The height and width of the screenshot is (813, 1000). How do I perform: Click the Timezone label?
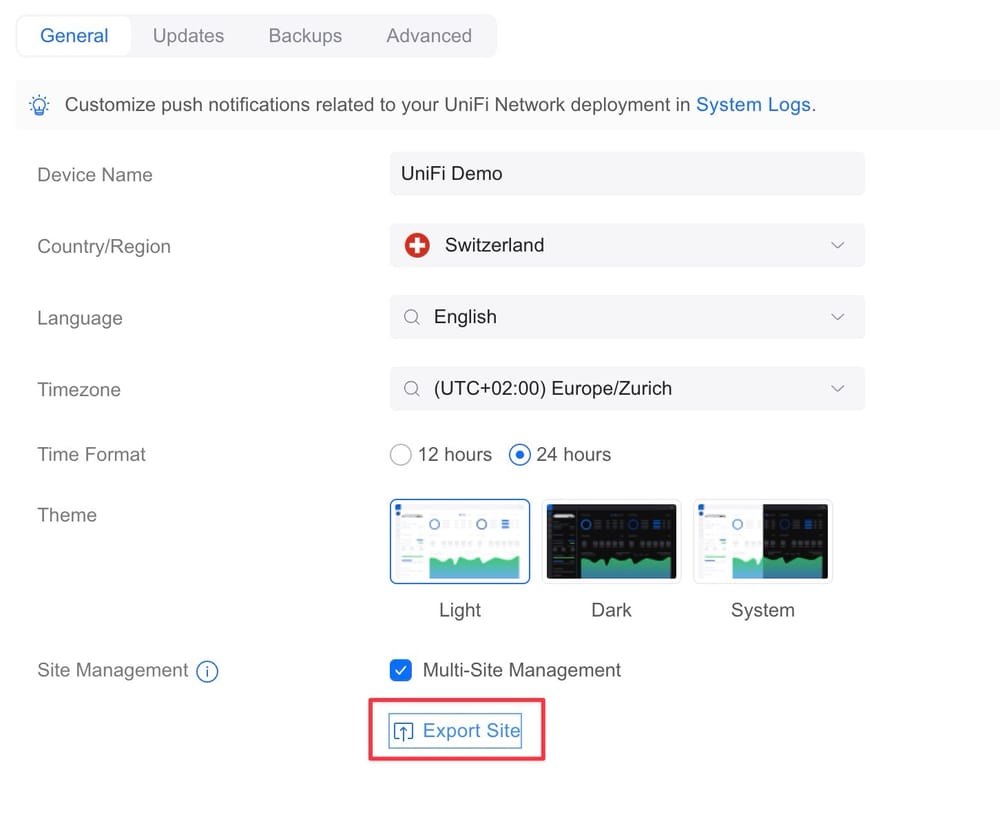click(x=79, y=390)
